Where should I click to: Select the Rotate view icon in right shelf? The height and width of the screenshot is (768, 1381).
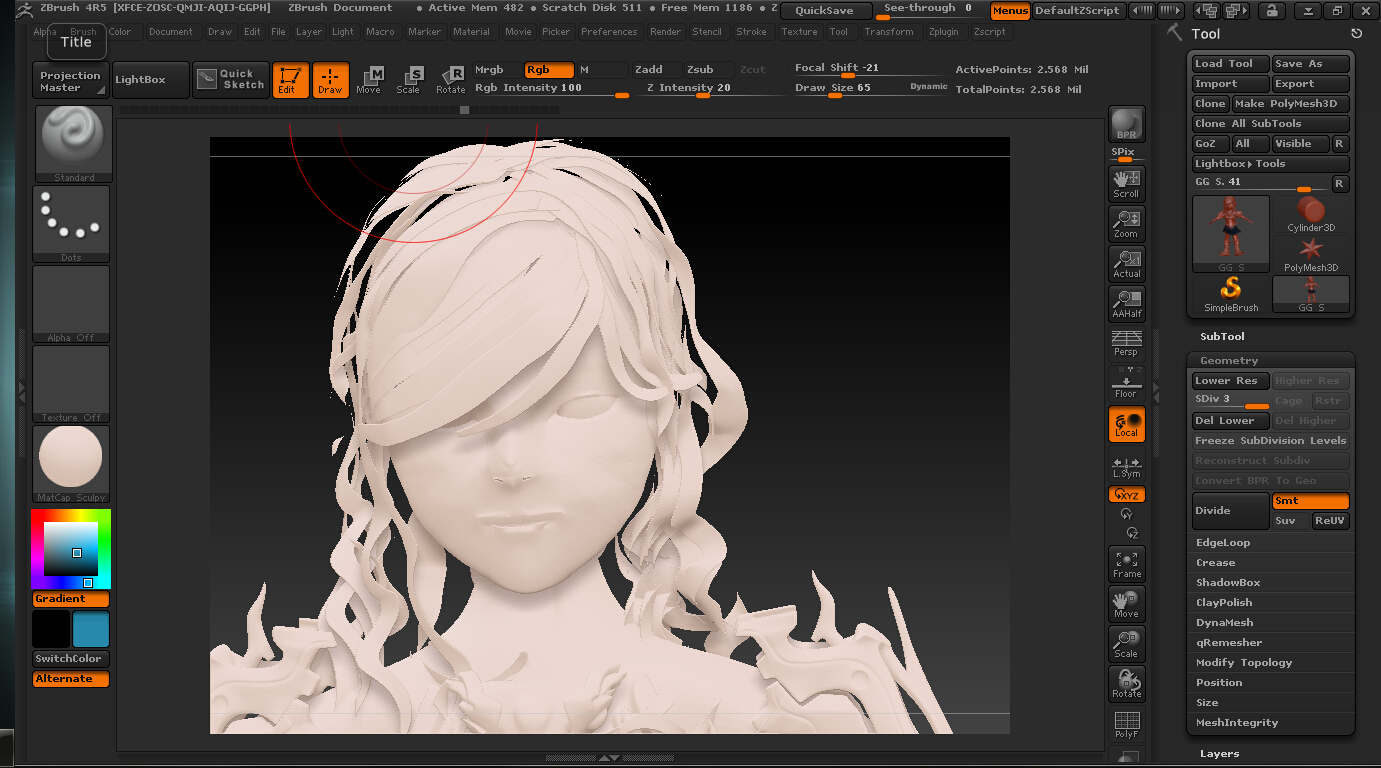pyautogui.click(x=1127, y=684)
